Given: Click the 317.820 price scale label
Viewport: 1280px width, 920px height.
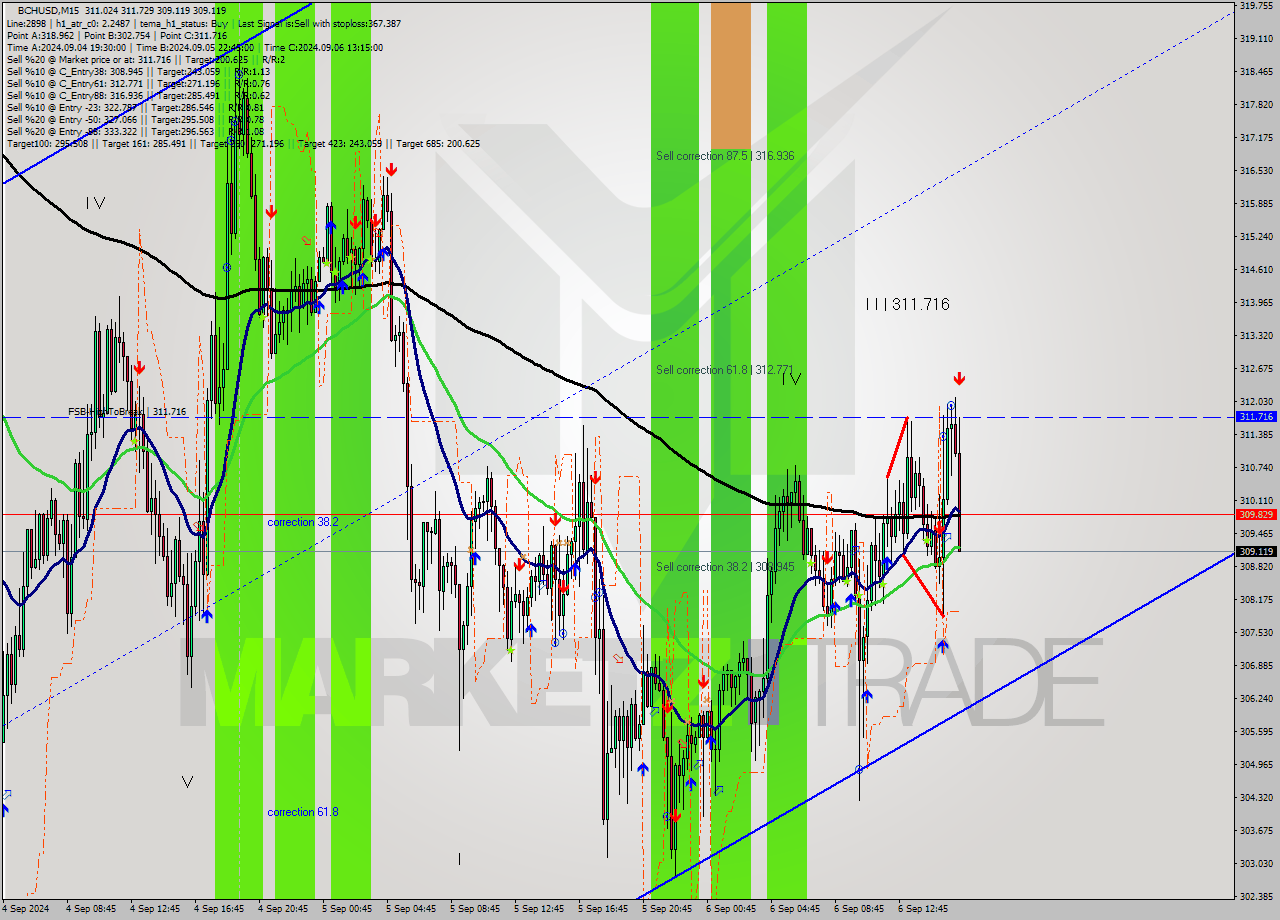Looking at the screenshot, I should pos(1256,104).
